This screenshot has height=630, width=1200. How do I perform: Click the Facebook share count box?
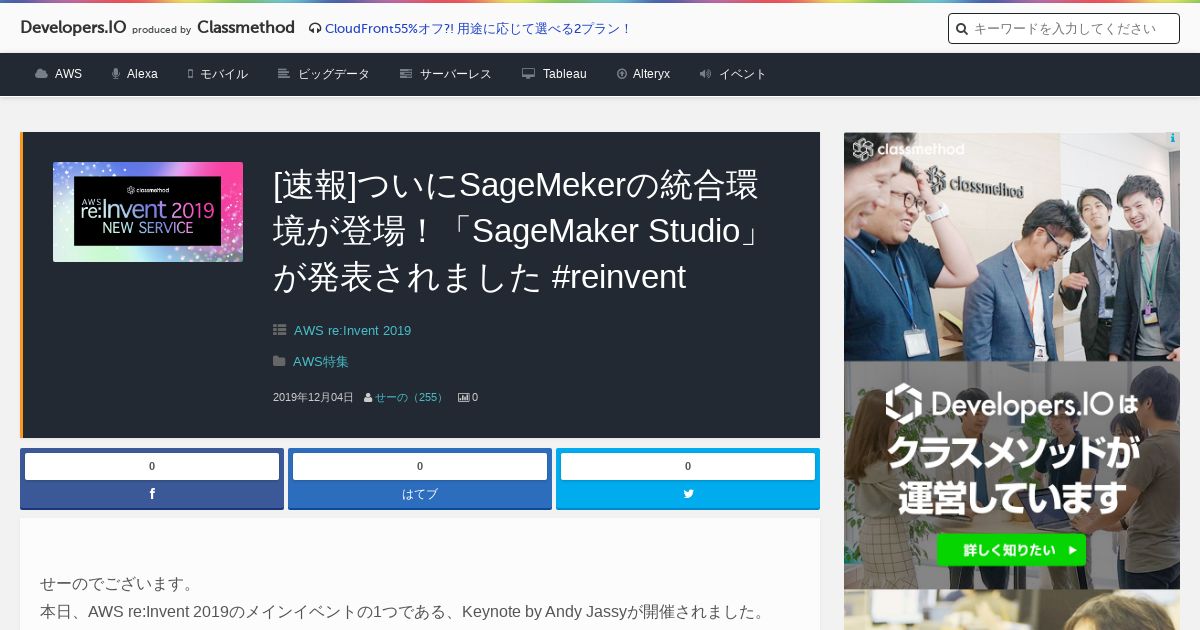[152, 466]
